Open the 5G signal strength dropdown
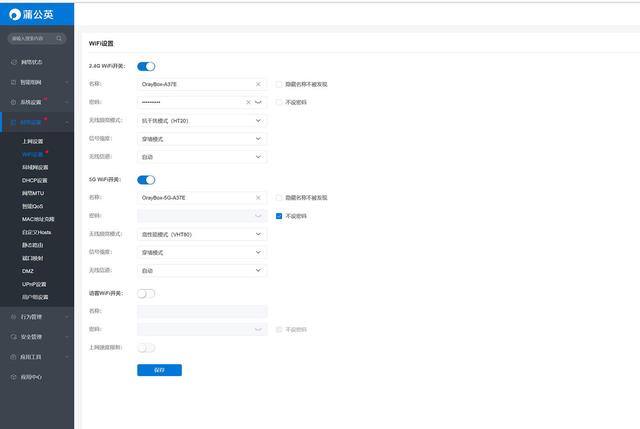Viewport: 640px width, 429px height. [x=202, y=252]
